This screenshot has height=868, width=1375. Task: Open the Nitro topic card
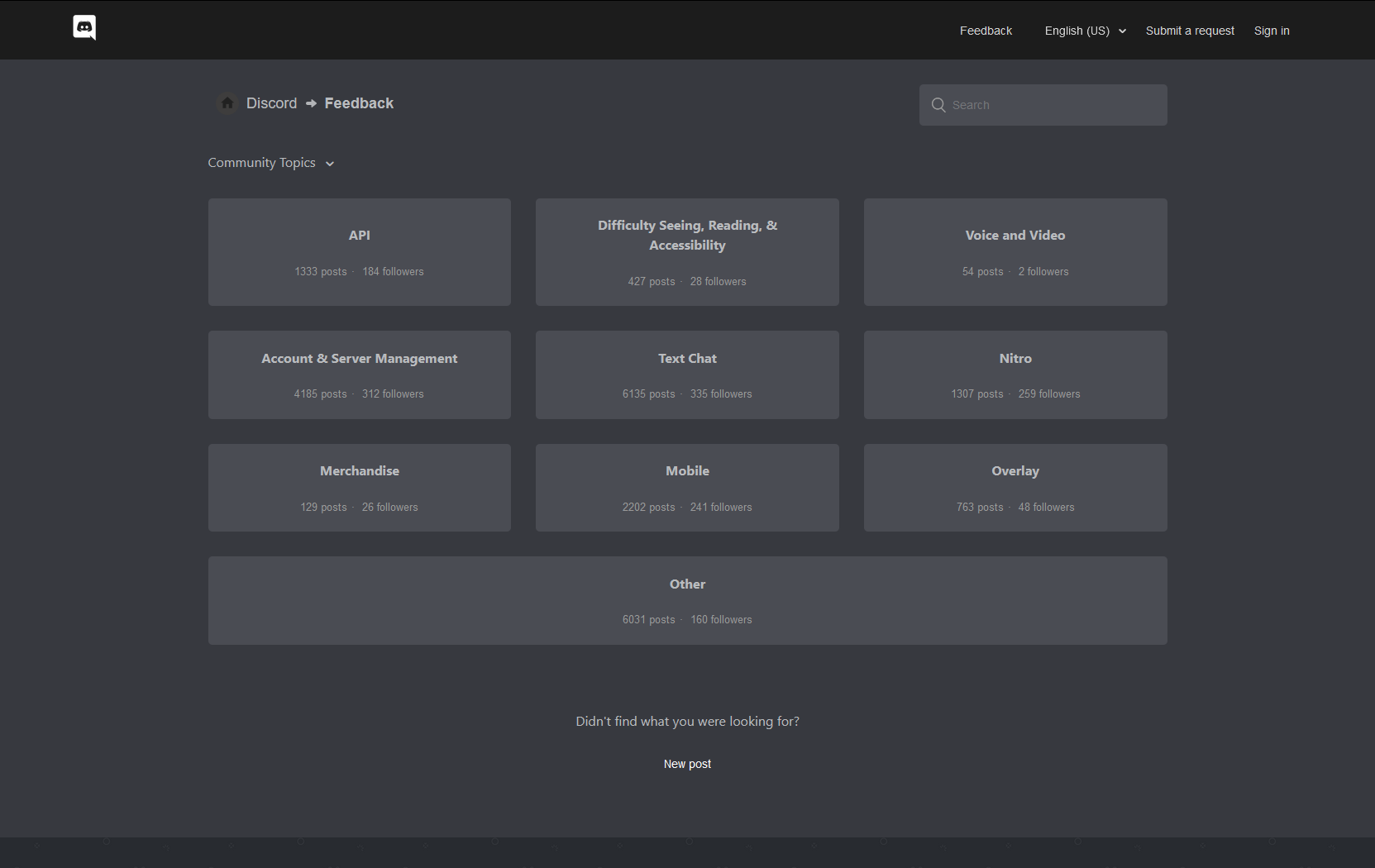1015,374
